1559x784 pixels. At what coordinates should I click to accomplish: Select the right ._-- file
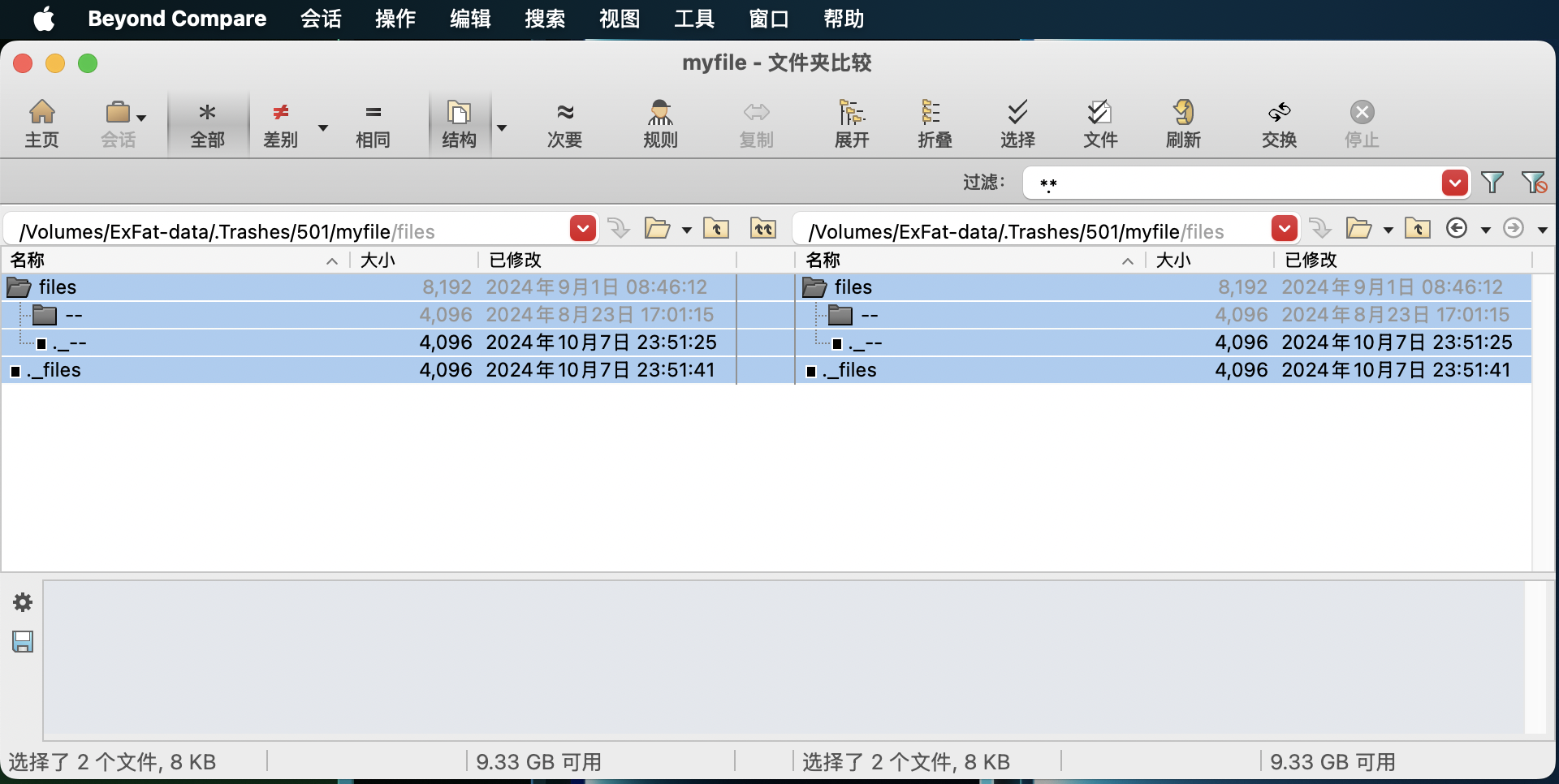pos(1164,342)
